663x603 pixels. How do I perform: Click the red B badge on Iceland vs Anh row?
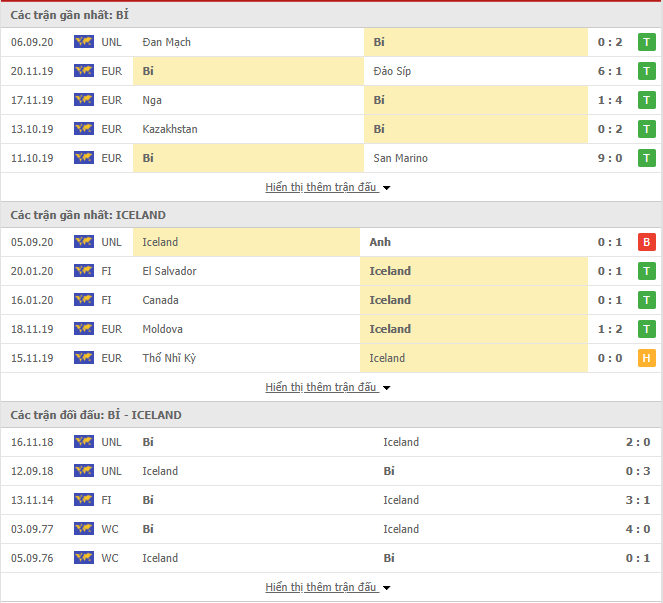pyautogui.click(x=647, y=242)
